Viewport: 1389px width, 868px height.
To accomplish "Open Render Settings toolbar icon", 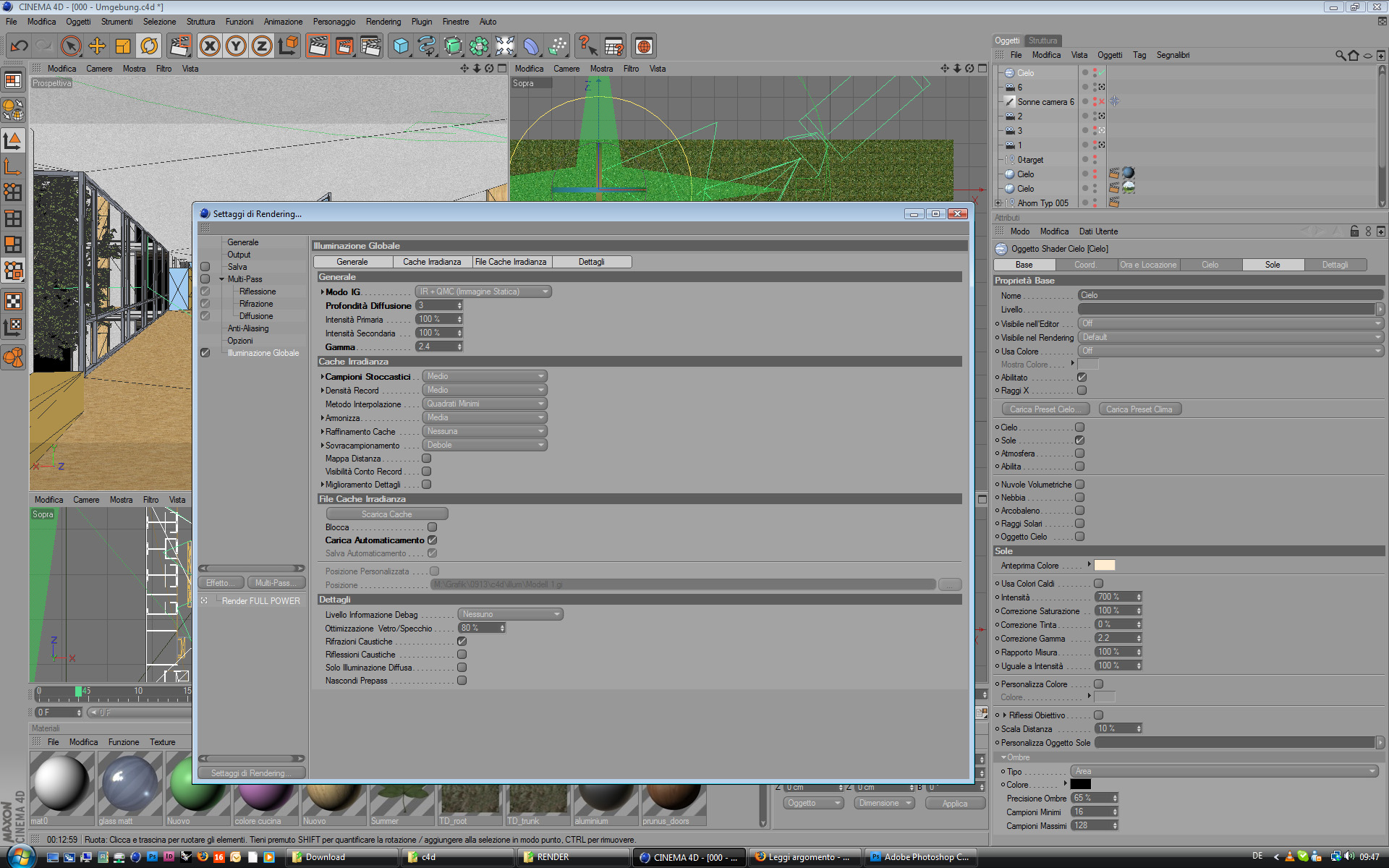I will (x=370, y=46).
